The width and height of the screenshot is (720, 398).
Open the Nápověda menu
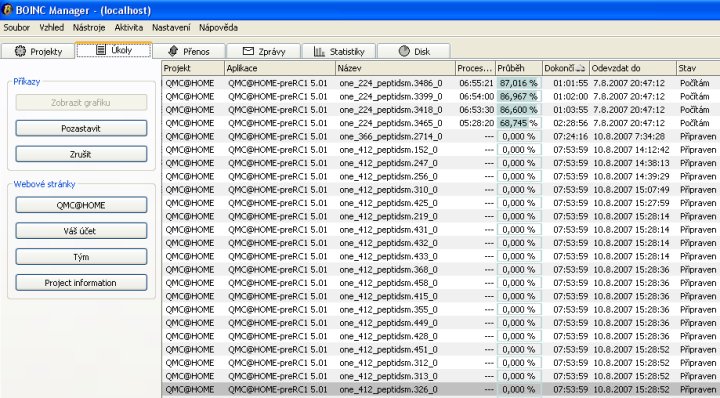pyautogui.click(x=218, y=28)
